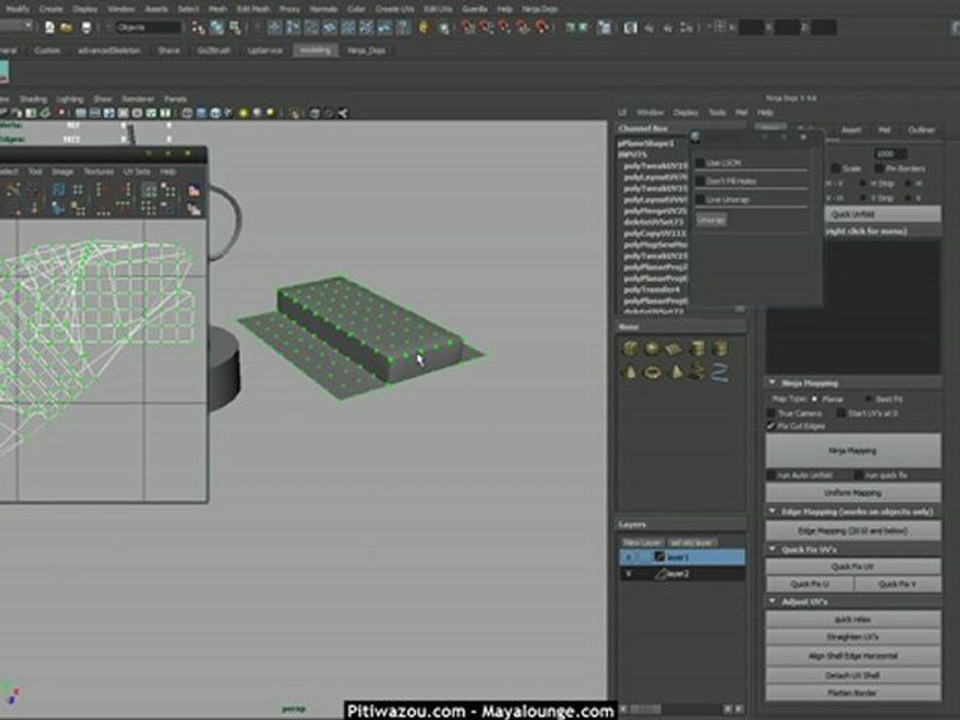Image resolution: width=960 pixels, height=720 pixels.
Task: Open the Outliner tab in Ninja Dojo
Action: [921, 130]
